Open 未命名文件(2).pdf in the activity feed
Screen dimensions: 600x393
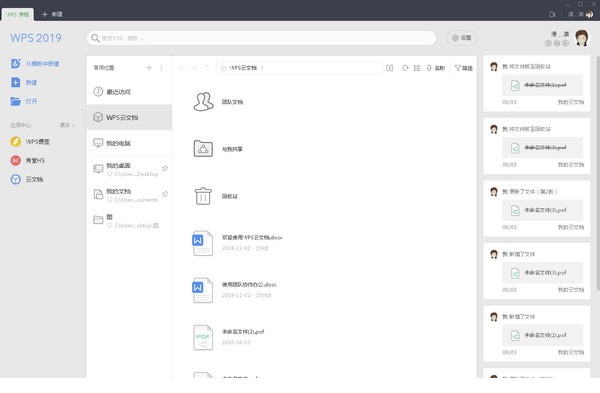pyautogui.click(x=542, y=335)
